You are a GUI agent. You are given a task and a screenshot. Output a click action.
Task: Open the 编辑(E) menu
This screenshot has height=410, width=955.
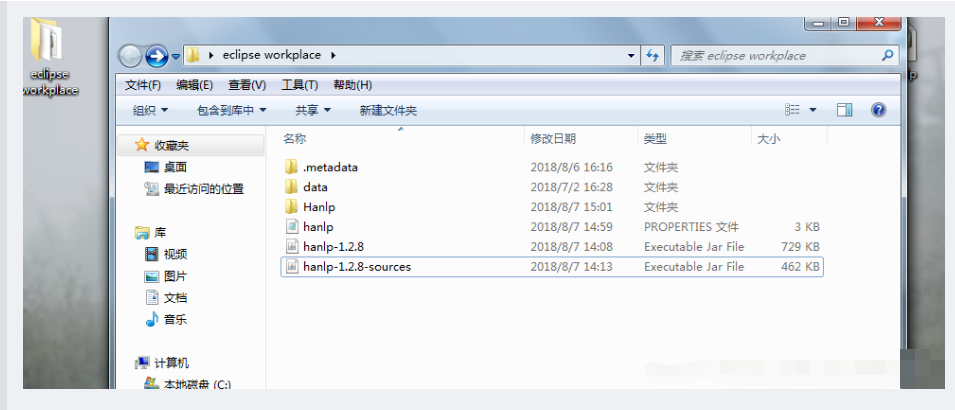pyautogui.click(x=194, y=85)
